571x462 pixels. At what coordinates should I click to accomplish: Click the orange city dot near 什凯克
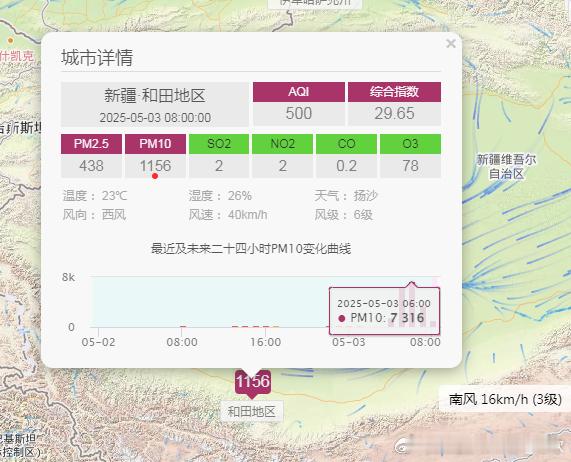pos(11,40)
